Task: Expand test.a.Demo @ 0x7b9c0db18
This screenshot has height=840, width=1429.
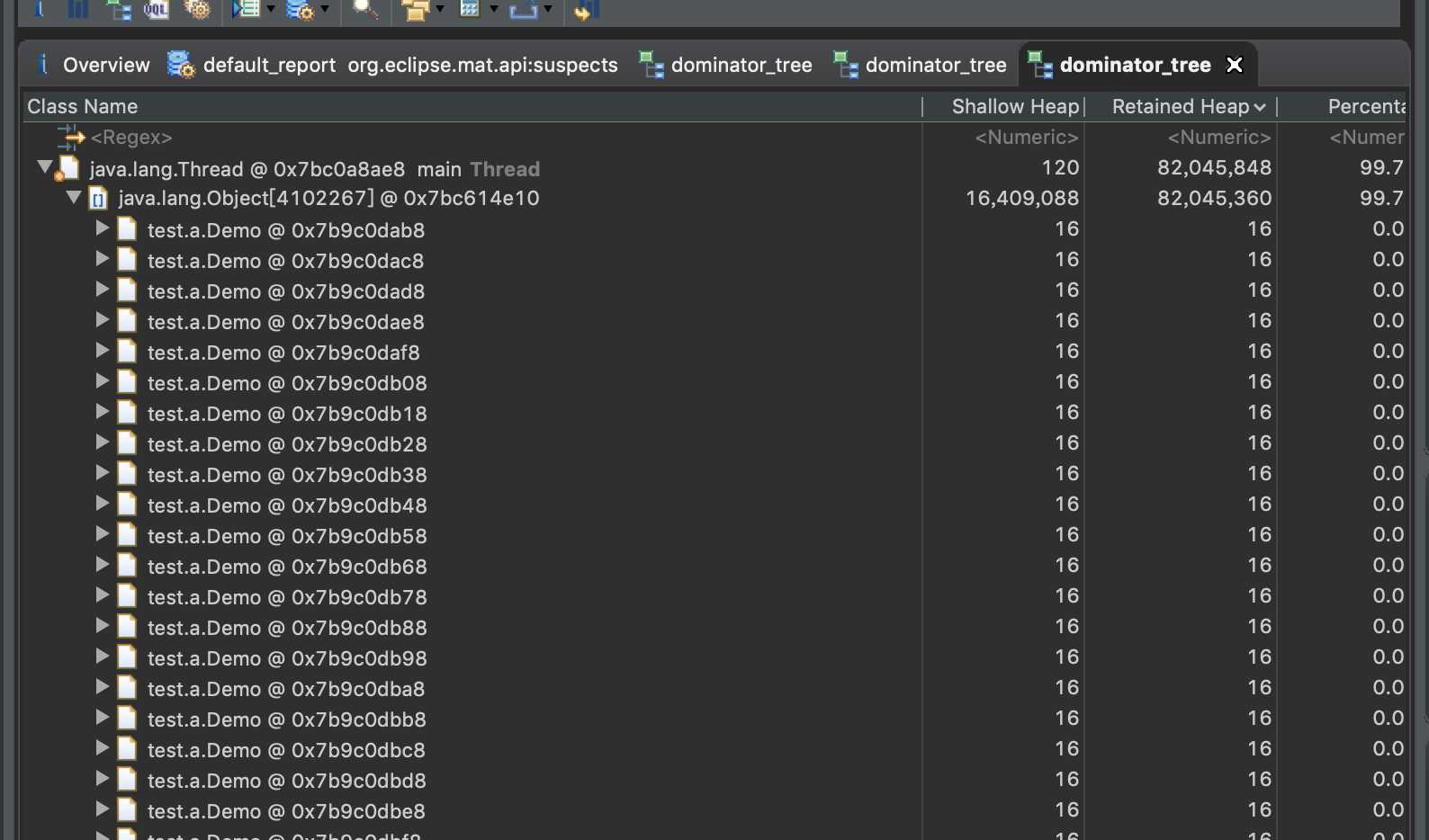Action: [103, 412]
